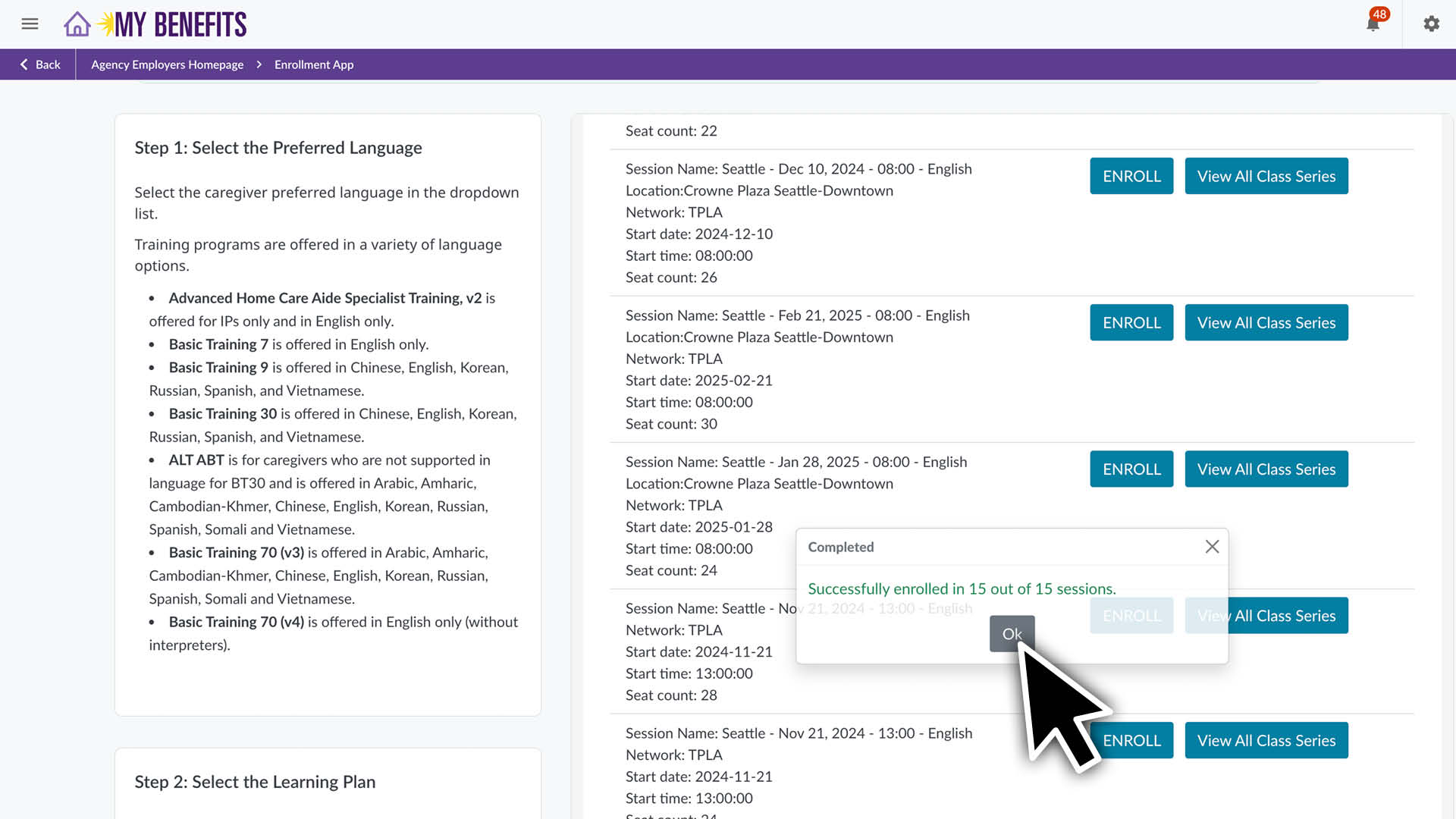The height and width of the screenshot is (819, 1456).
Task: Open the hamburger navigation menu
Action: (30, 24)
